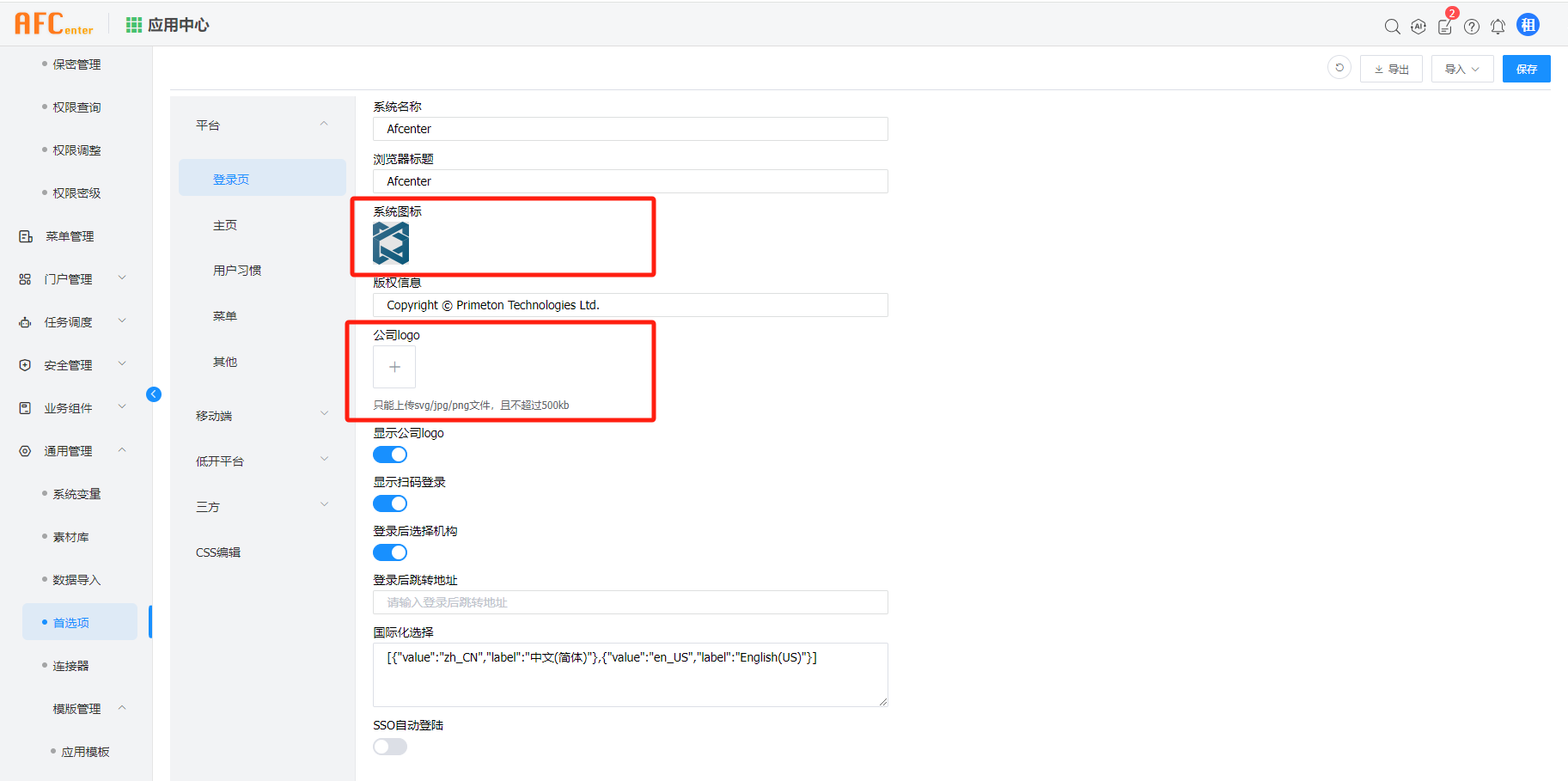Click the application center grid icon
1568x781 pixels.
(134, 25)
